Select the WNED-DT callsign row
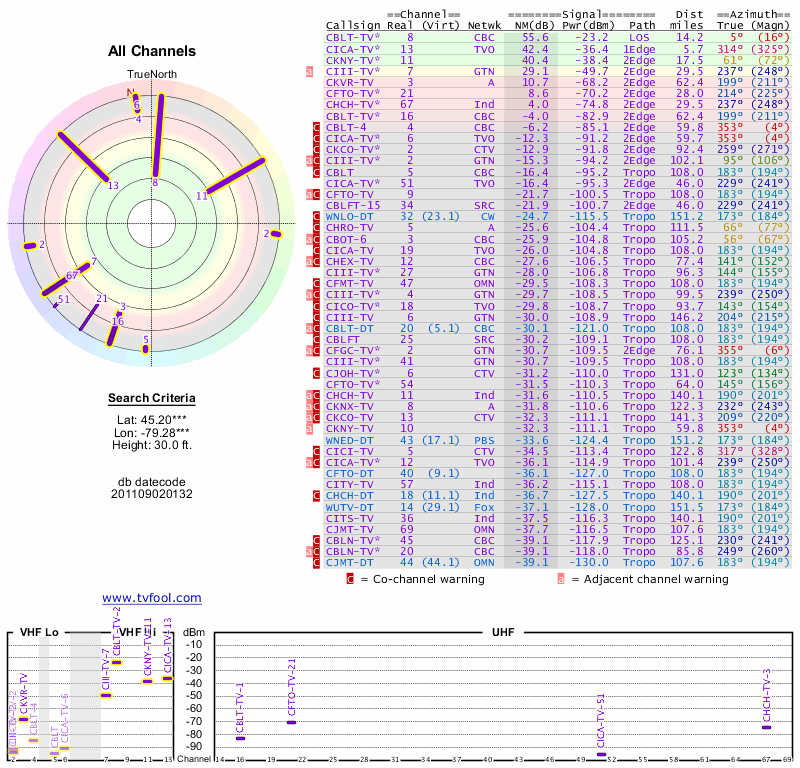Screen dimensions: 800x768 pyautogui.click(x=350, y=440)
